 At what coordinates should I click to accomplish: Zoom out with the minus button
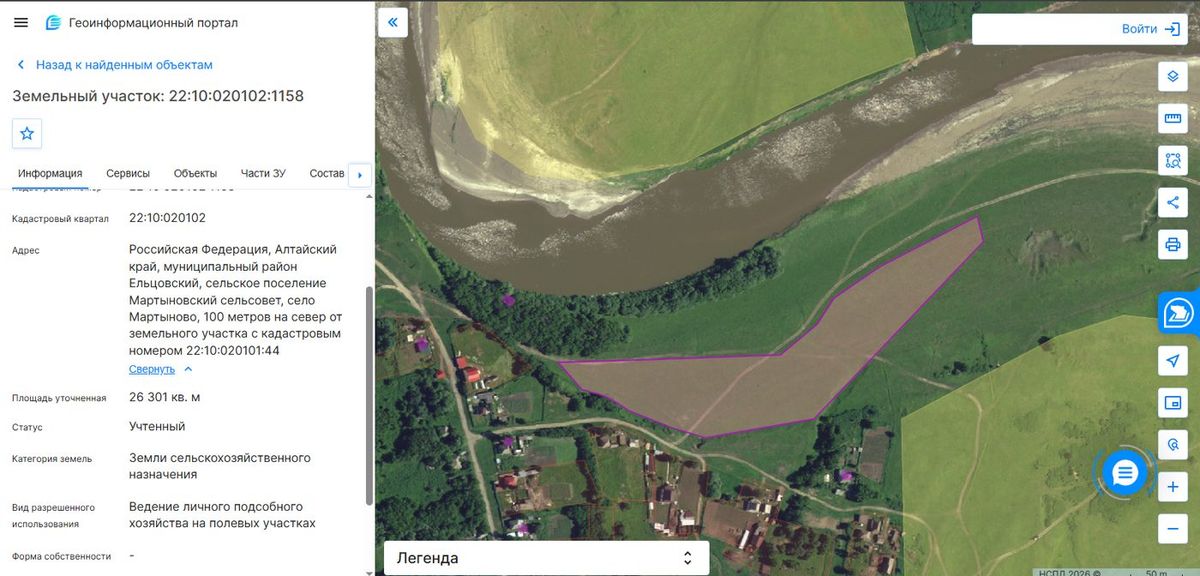point(1173,528)
